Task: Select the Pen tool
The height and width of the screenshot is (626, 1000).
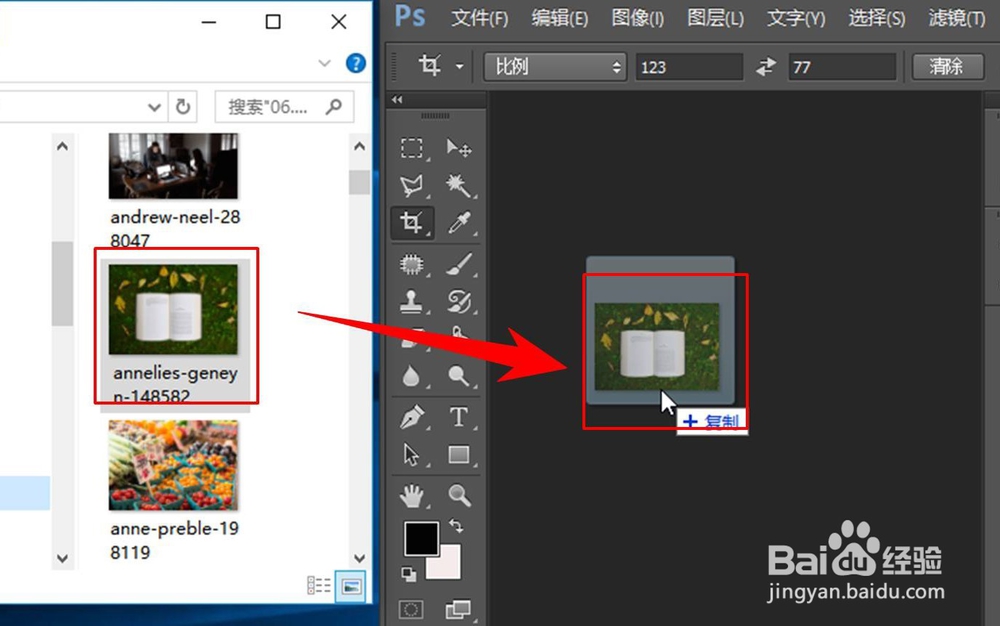Action: (412, 418)
